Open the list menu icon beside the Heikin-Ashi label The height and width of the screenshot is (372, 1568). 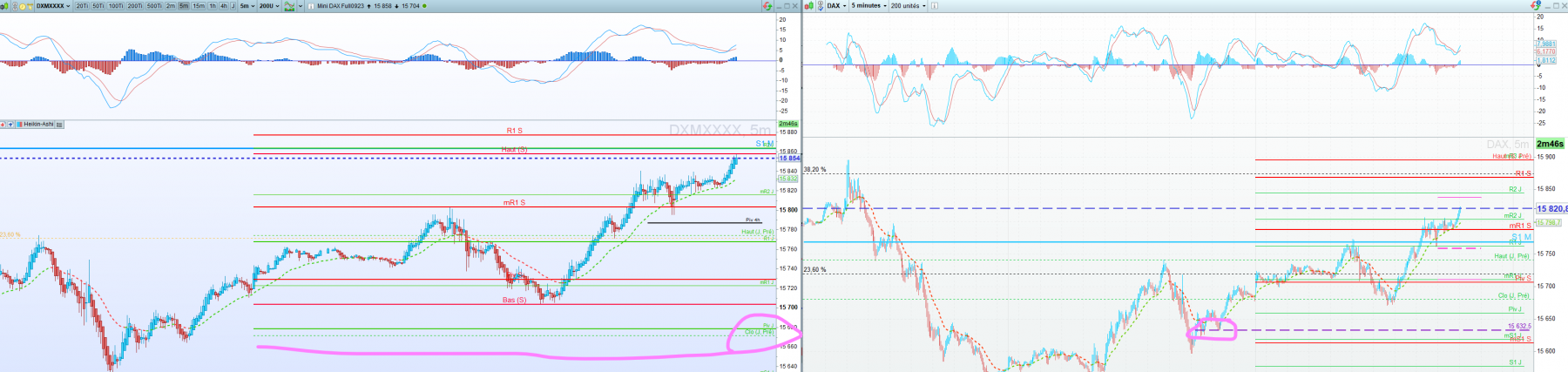click(59, 125)
